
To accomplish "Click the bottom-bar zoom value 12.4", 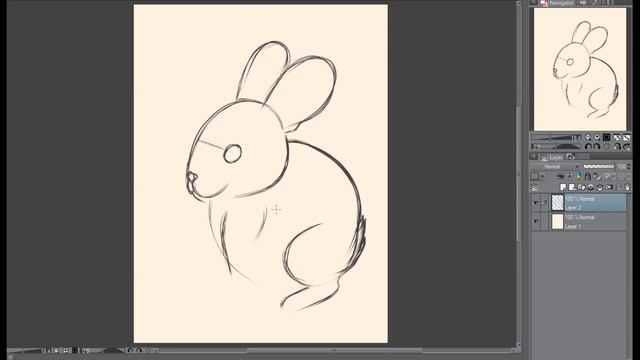I will click(x=46, y=351).
